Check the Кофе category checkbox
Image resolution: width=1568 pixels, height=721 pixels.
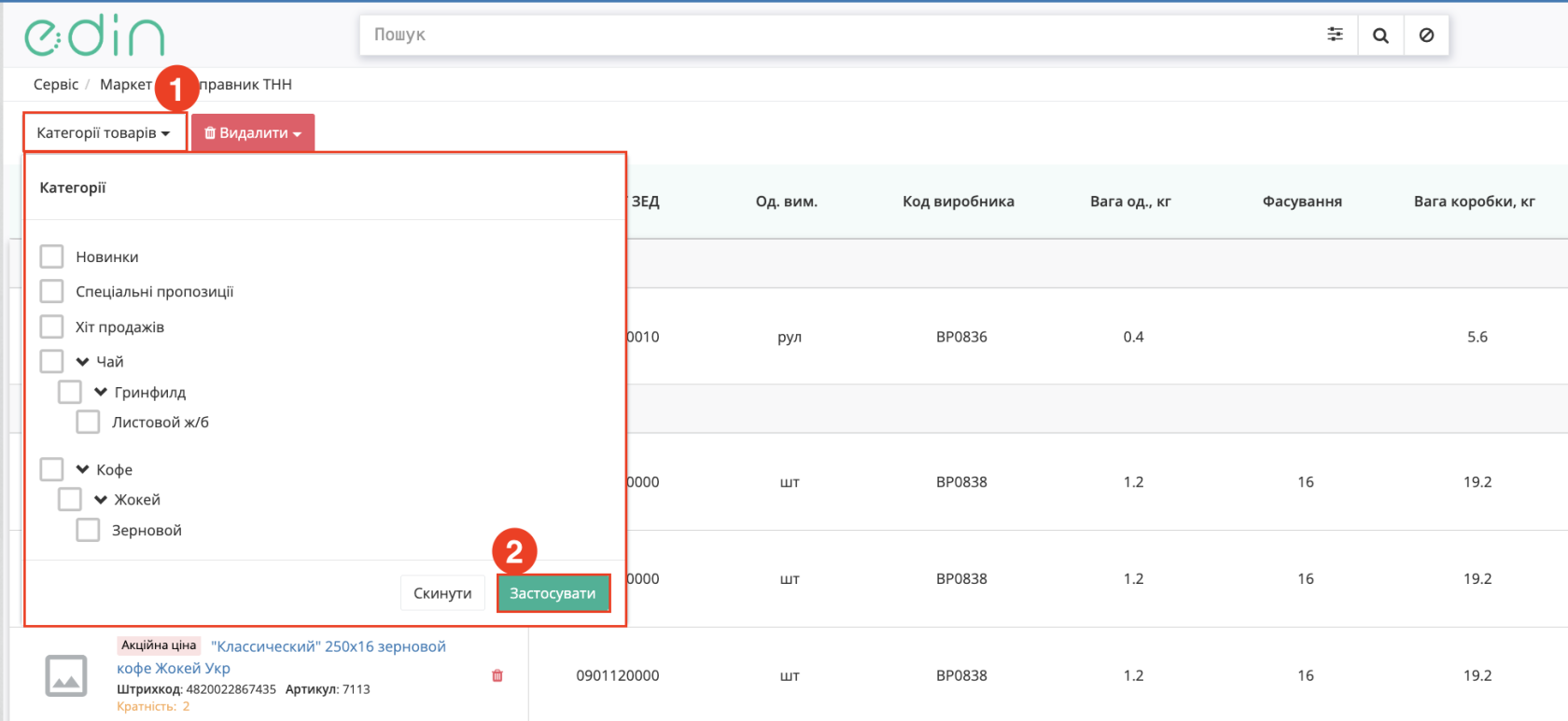tap(51, 469)
